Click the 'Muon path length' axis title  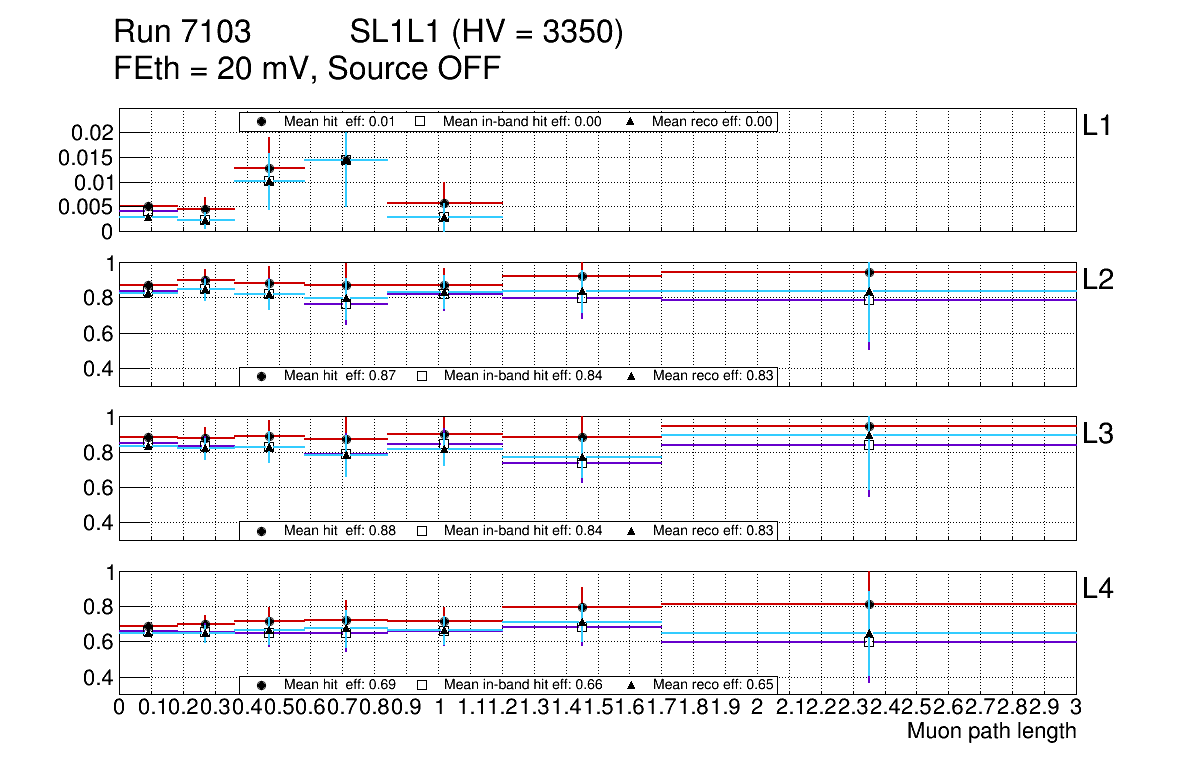click(x=991, y=731)
